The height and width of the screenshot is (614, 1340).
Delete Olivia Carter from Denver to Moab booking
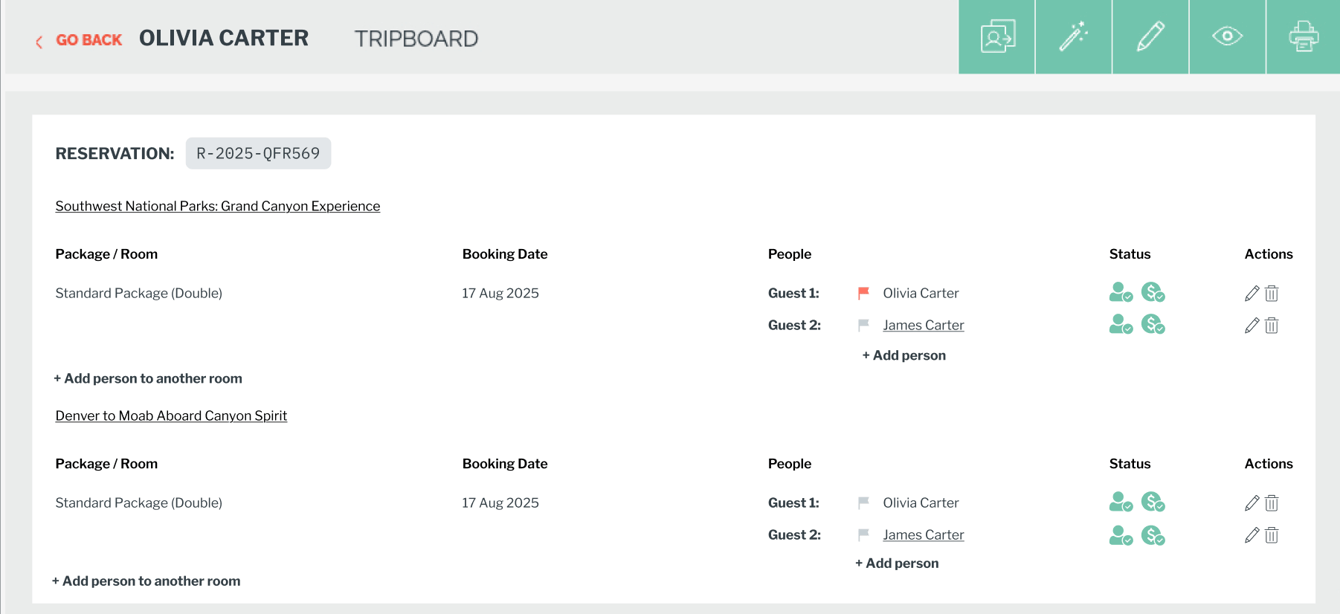(1272, 503)
